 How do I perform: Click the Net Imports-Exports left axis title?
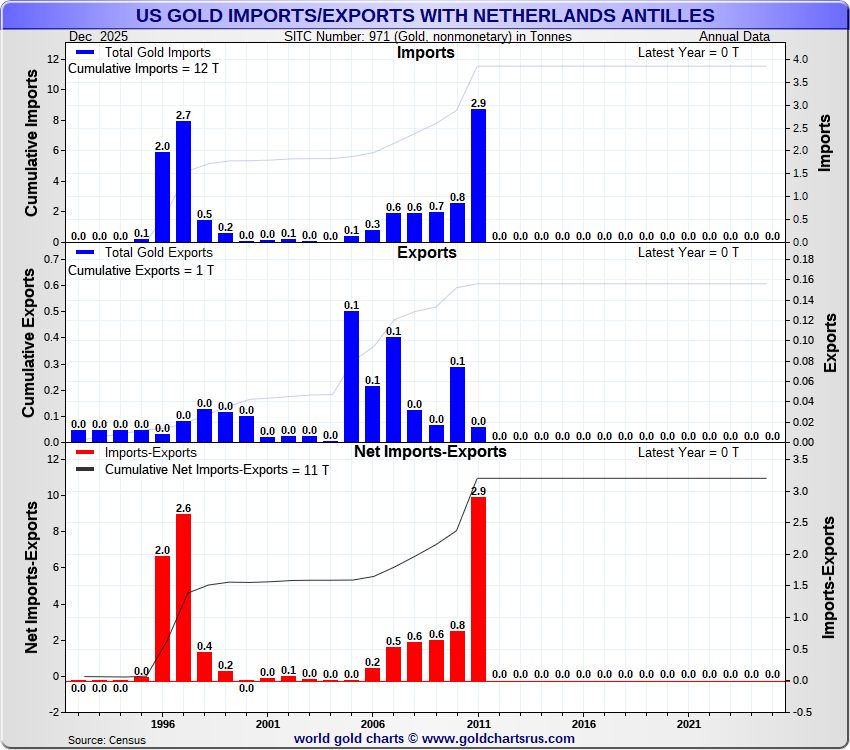31,577
